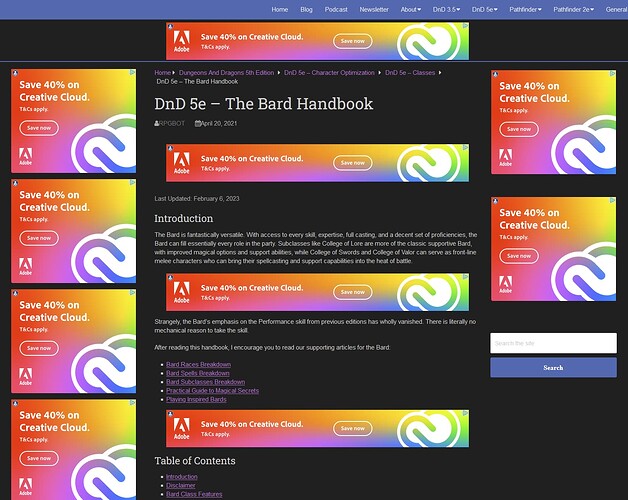Click Save now in banner below post date
628x500 pixels.
(x=353, y=163)
